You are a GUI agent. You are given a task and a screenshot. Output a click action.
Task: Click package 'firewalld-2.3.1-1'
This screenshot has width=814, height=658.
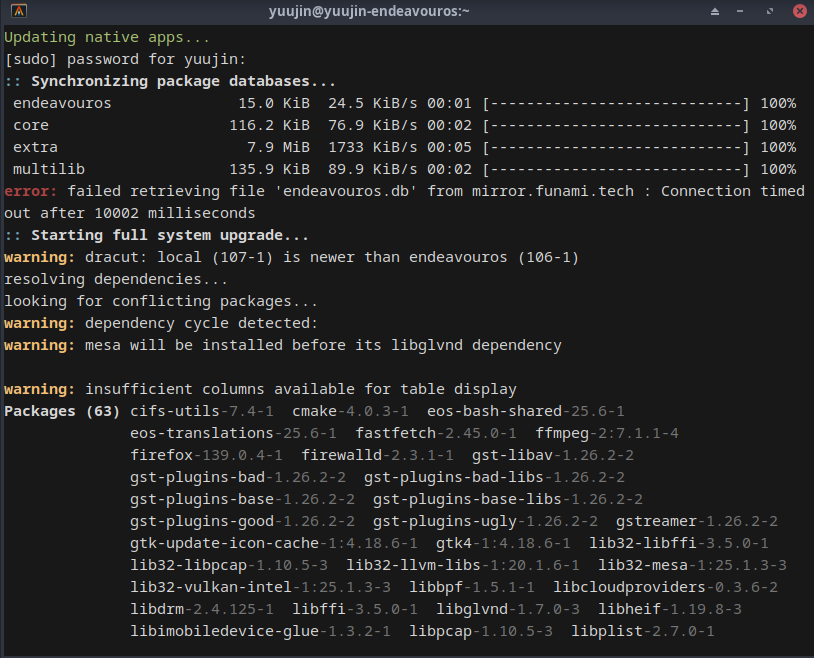(x=377, y=455)
